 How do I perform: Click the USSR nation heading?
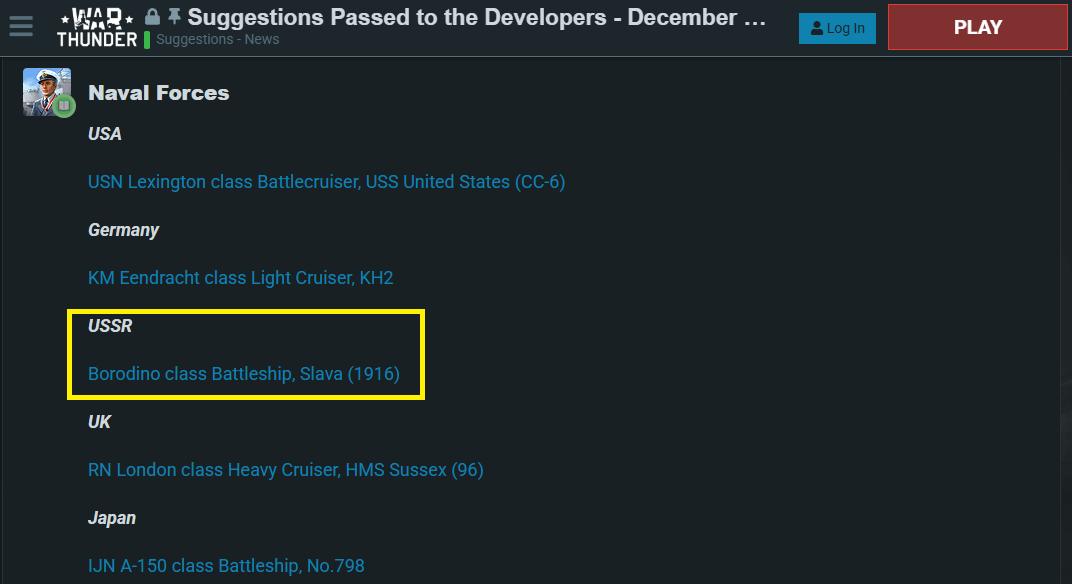[x=110, y=326]
